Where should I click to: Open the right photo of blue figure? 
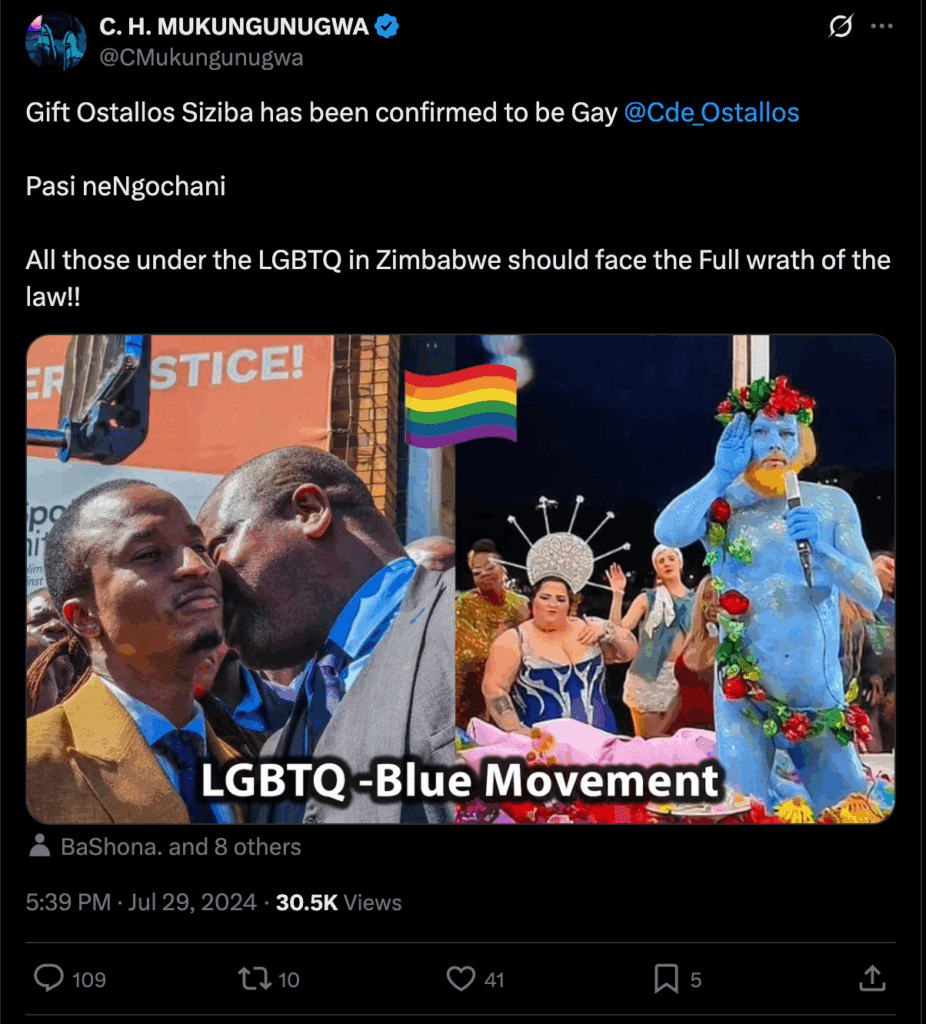pyautogui.click(x=675, y=579)
